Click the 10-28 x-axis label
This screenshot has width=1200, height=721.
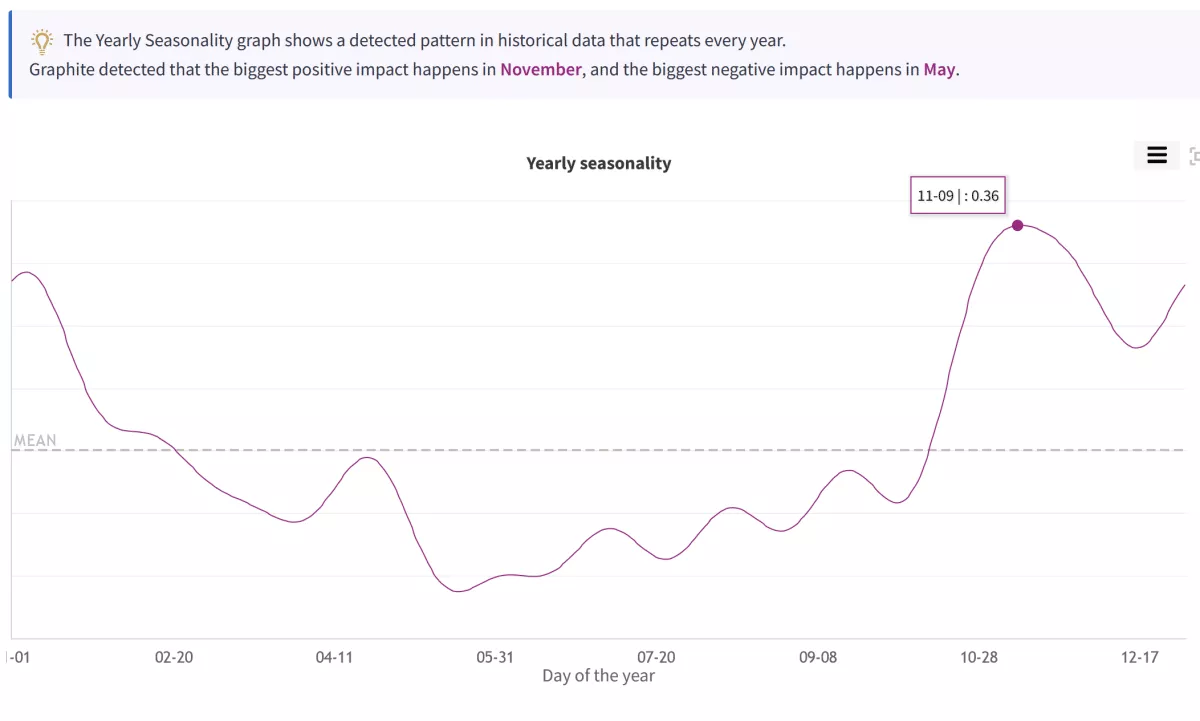[x=979, y=657]
